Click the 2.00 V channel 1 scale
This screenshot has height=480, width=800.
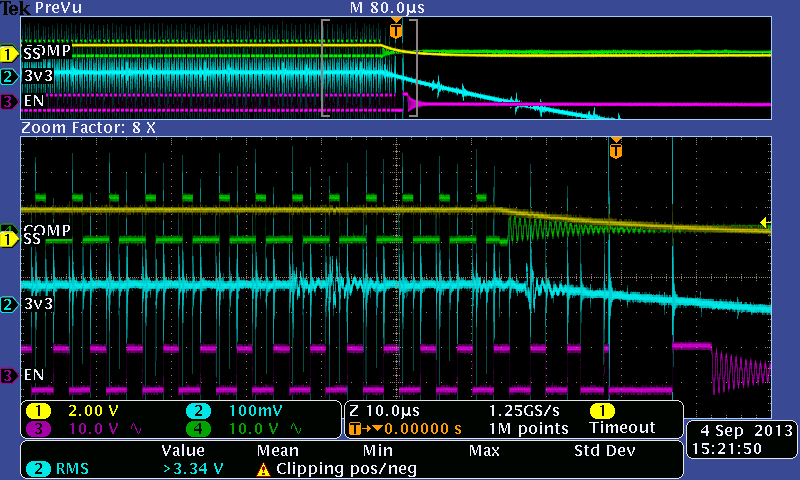(x=93, y=411)
